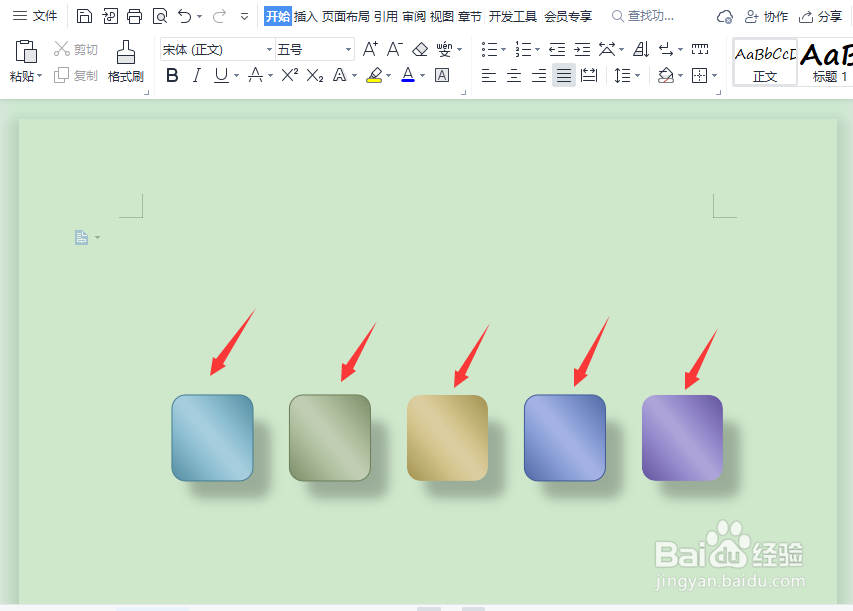Click the show paragraph marks icon
The image size is (853, 611).
pos(666,50)
